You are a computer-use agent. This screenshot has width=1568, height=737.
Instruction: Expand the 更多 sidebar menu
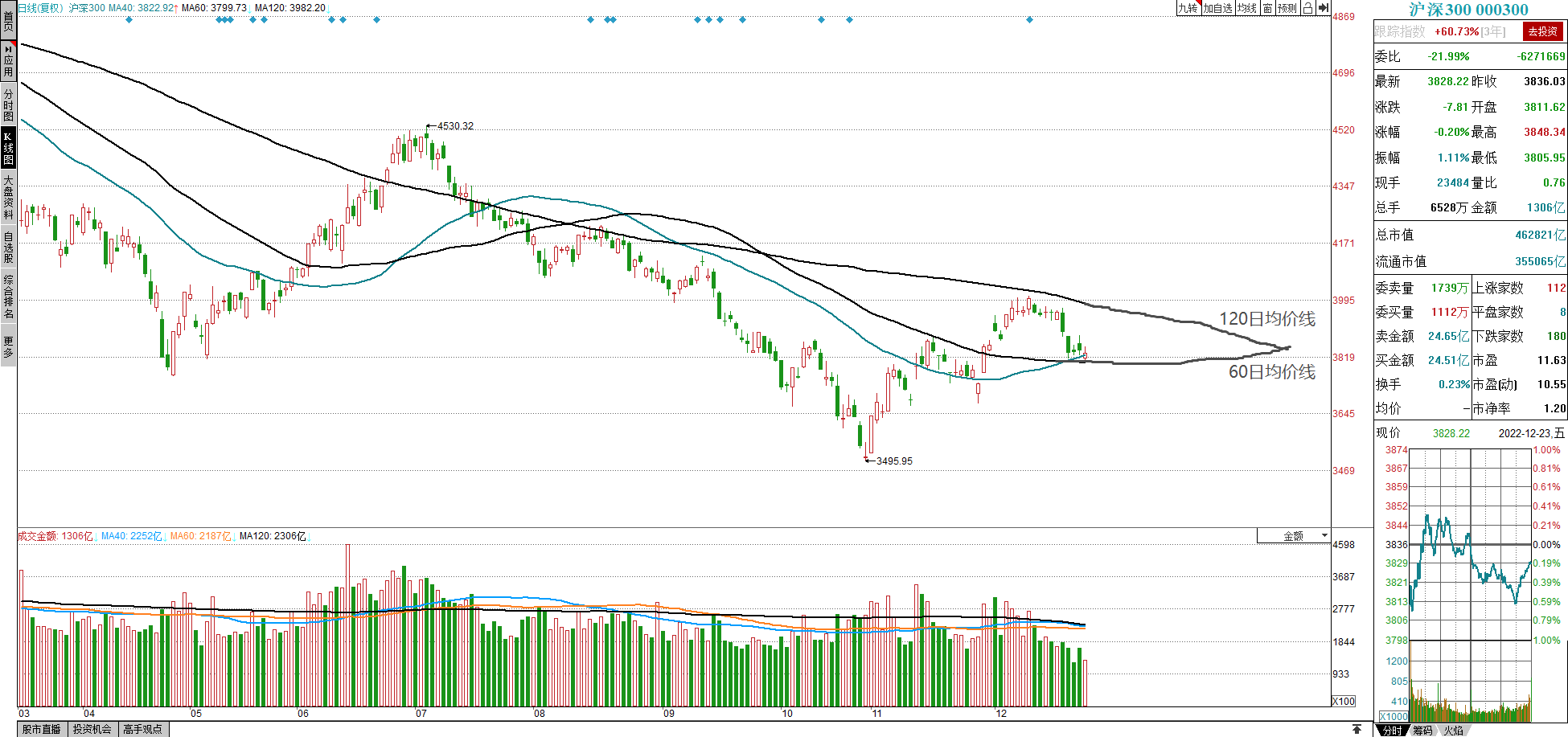pyautogui.click(x=8, y=347)
